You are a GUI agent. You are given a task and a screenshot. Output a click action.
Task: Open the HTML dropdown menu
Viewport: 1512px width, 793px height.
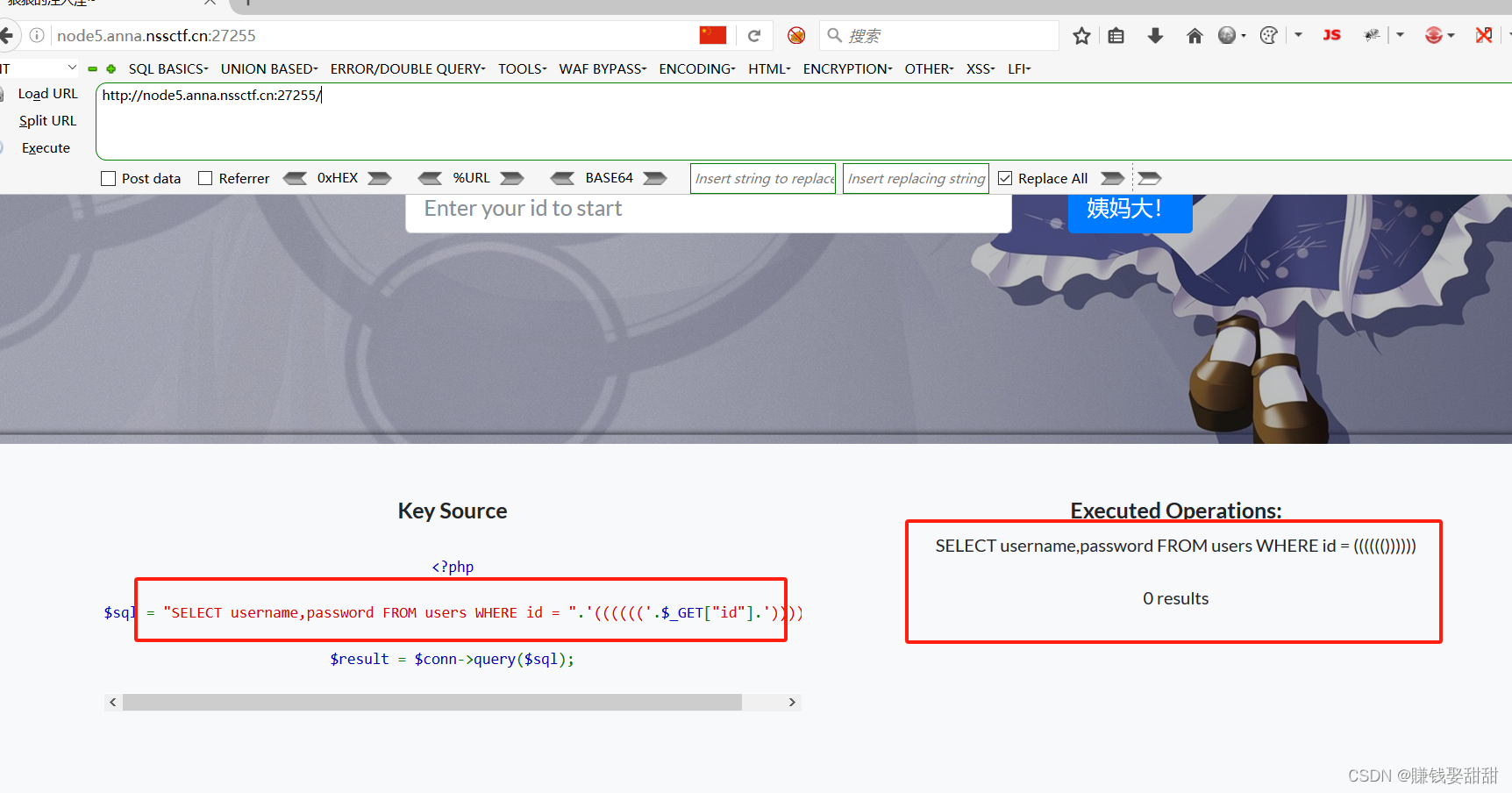[x=769, y=68]
